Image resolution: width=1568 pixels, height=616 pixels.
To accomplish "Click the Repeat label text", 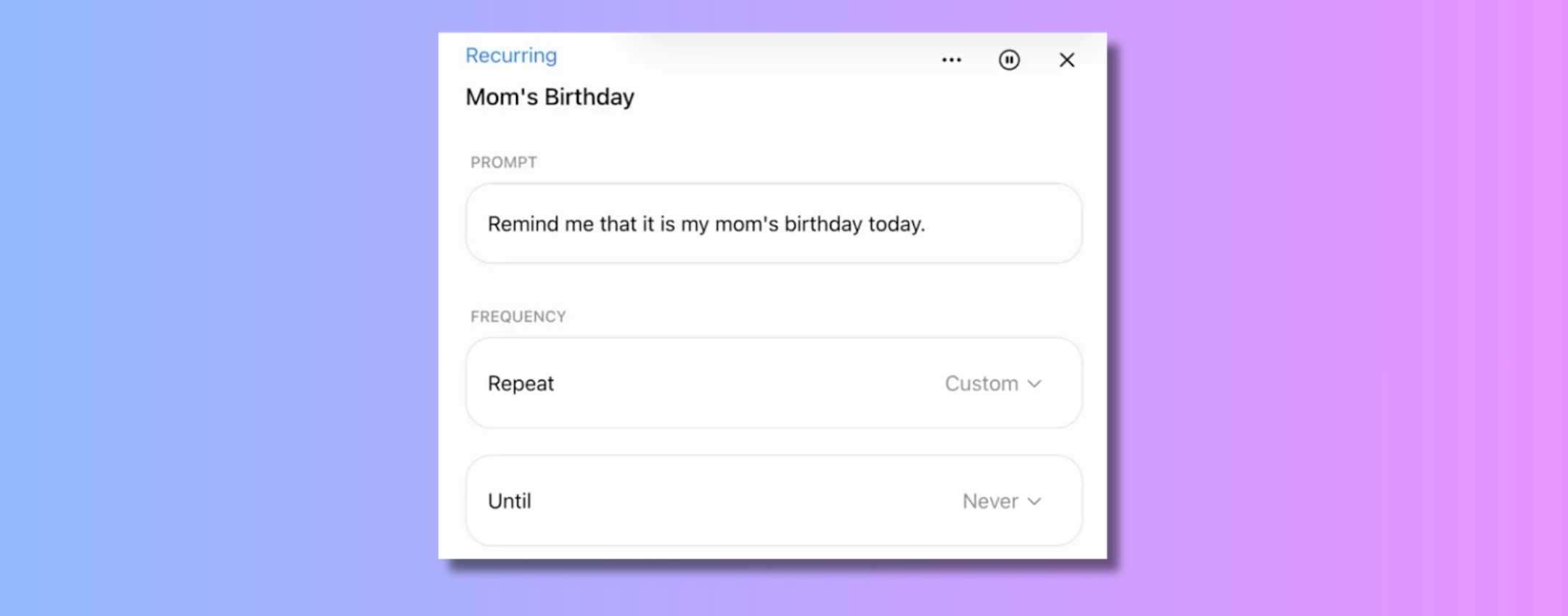I will coord(520,384).
